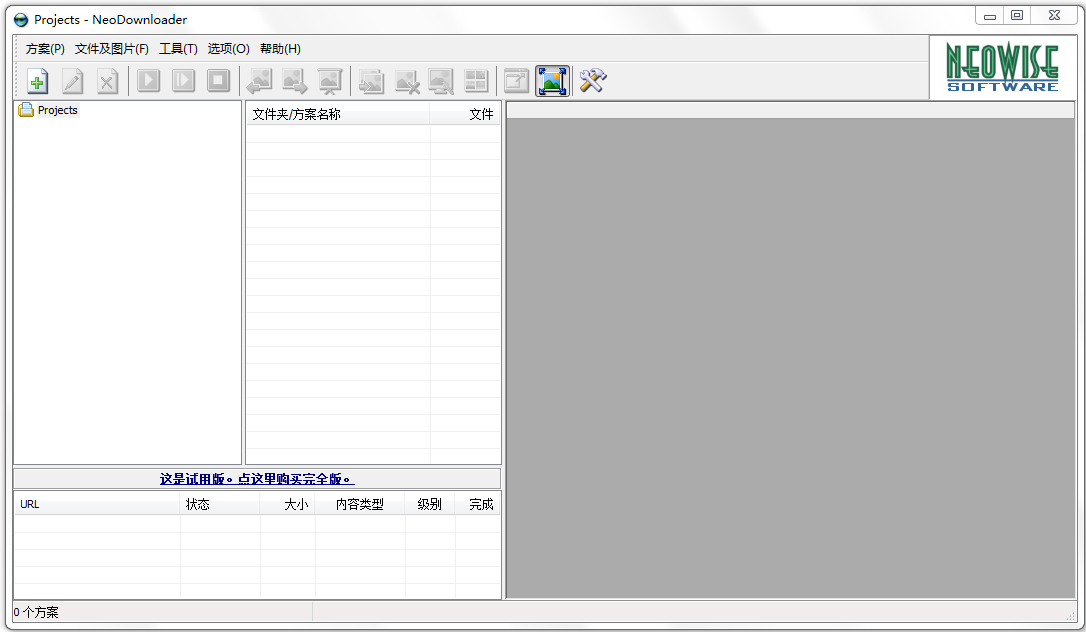This screenshot has height=632, width=1086.
Task: Start downloading with the play icon
Action: 148,81
